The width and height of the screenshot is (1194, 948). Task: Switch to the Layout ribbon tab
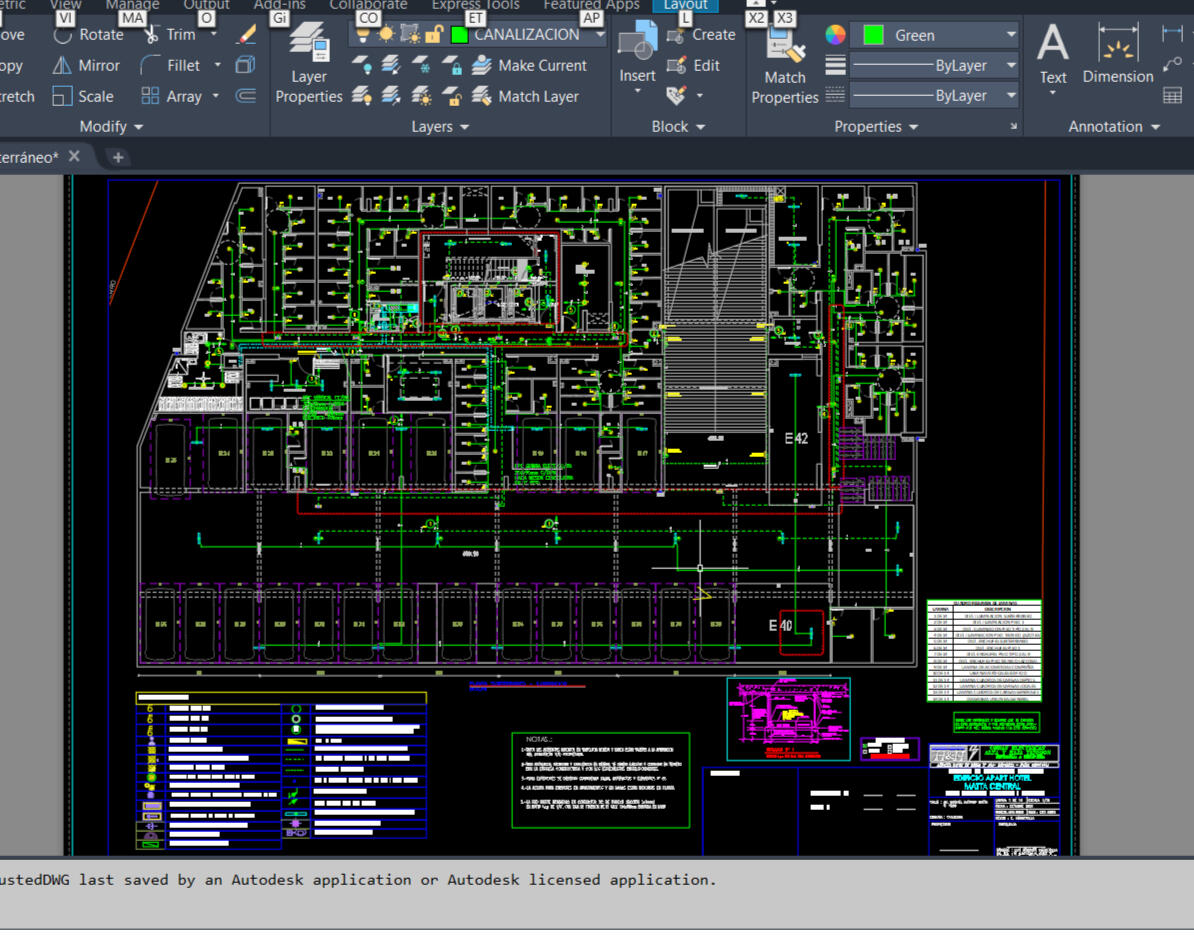tap(685, 5)
